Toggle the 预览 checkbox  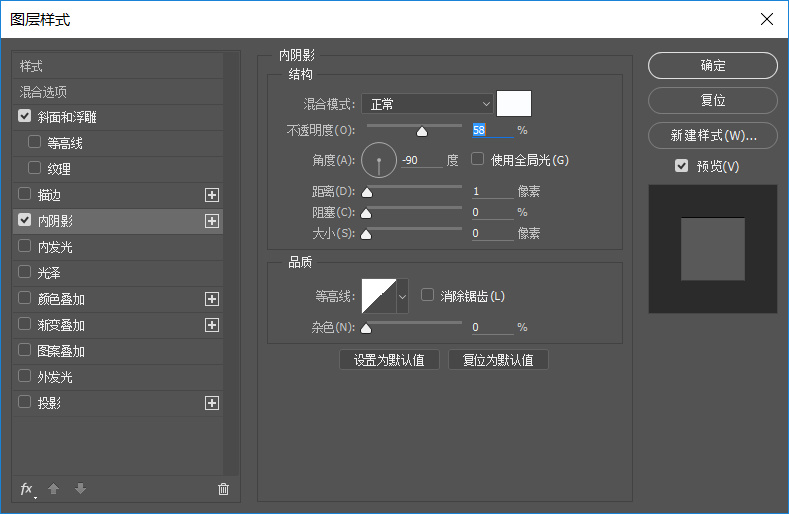click(682, 166)
